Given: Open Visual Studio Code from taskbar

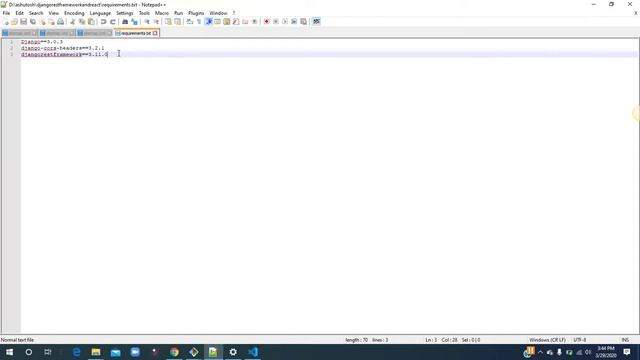Looking at the screenshot, I should click(x=253, y=352).
